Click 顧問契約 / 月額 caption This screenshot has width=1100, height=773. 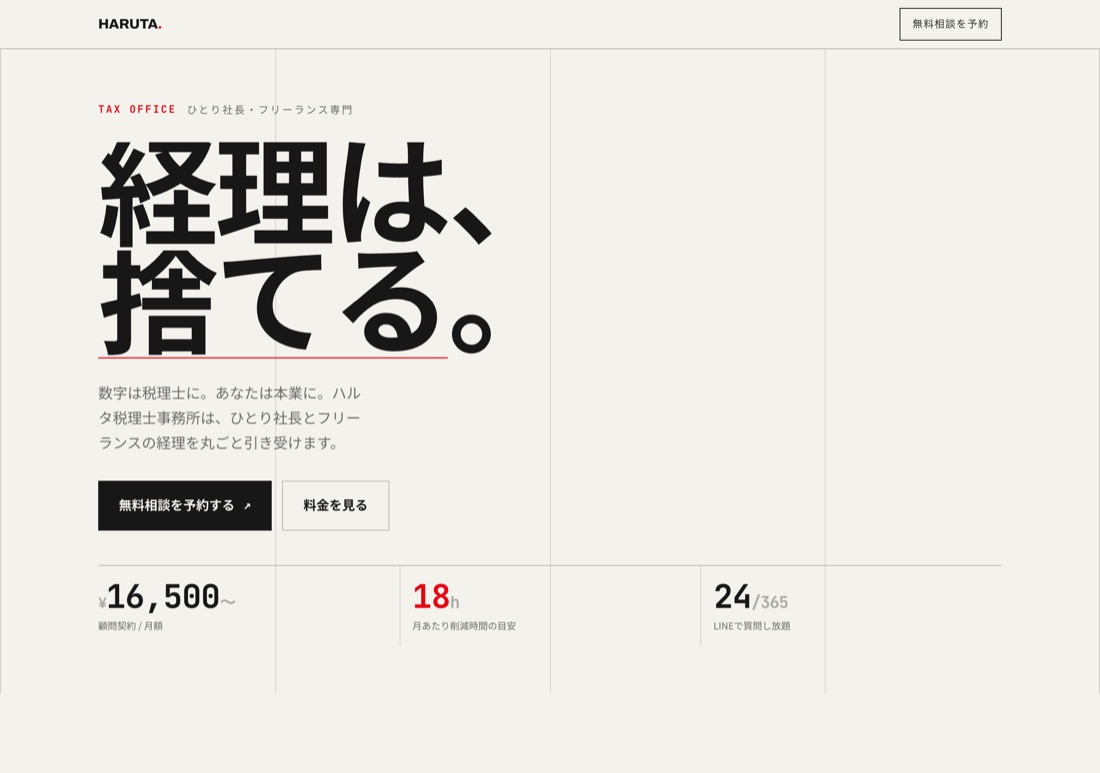coord(130,626)
